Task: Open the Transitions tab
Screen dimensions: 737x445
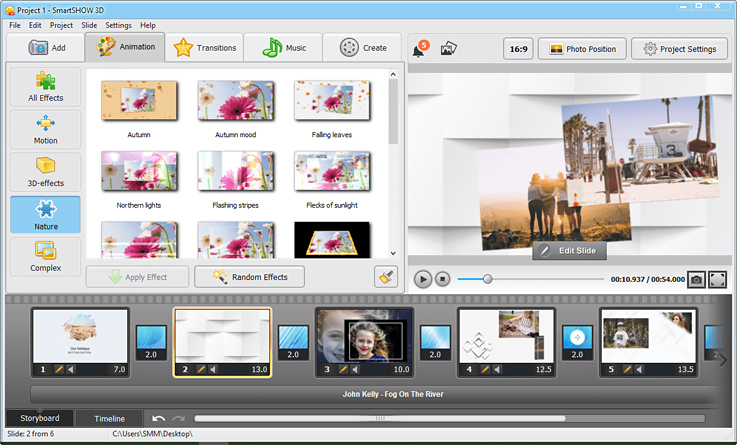Action: [205, 47]
